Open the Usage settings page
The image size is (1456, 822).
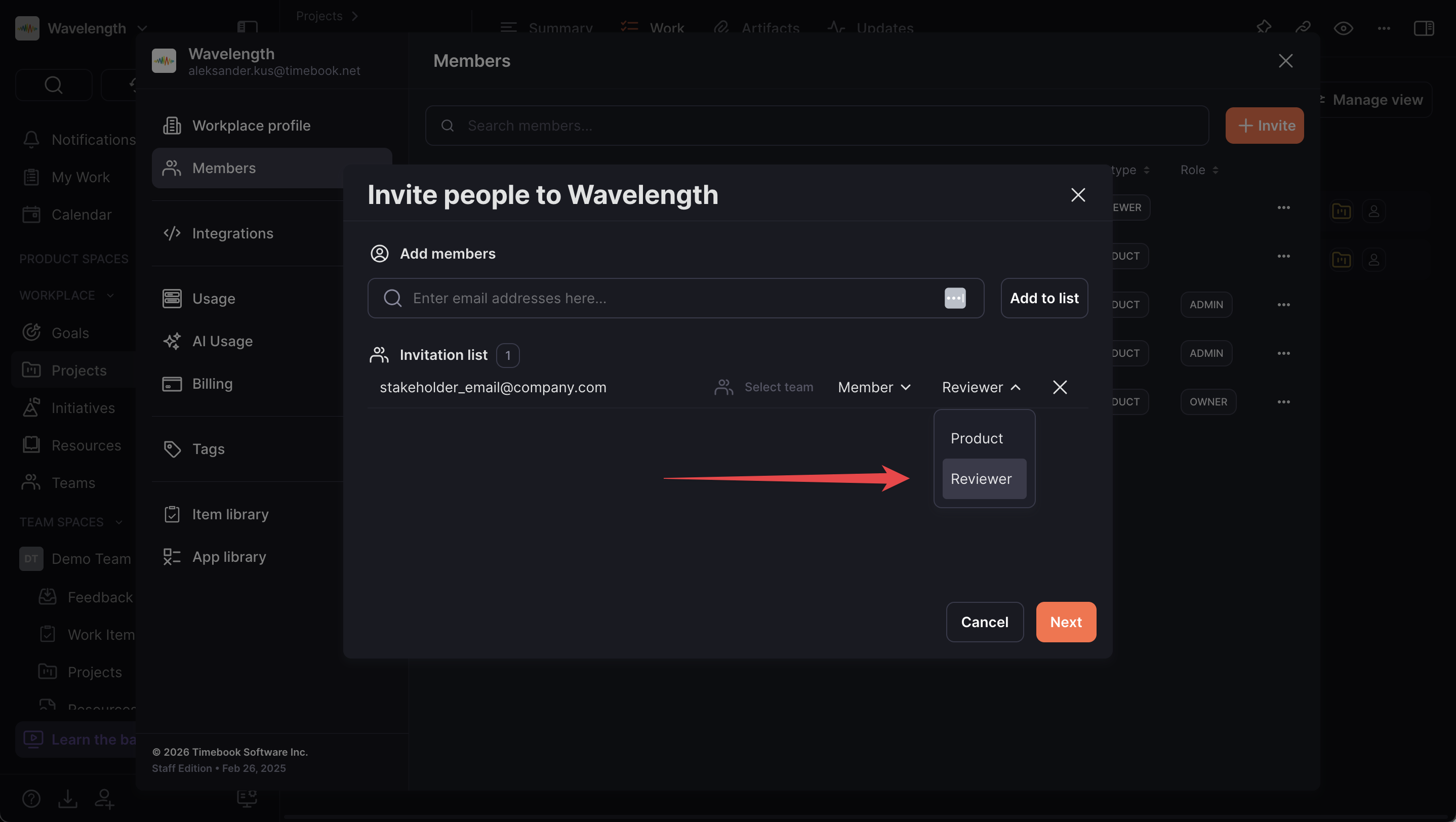[x=213, y=298]
